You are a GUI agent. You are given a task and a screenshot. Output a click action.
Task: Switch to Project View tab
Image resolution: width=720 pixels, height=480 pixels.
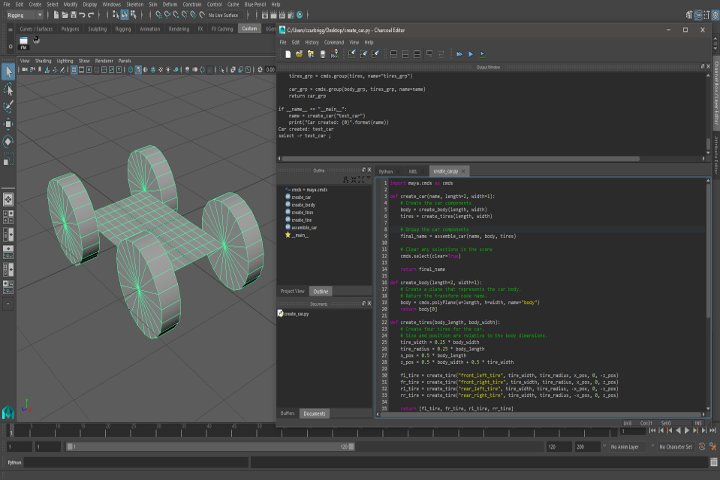tap(292, 291)
